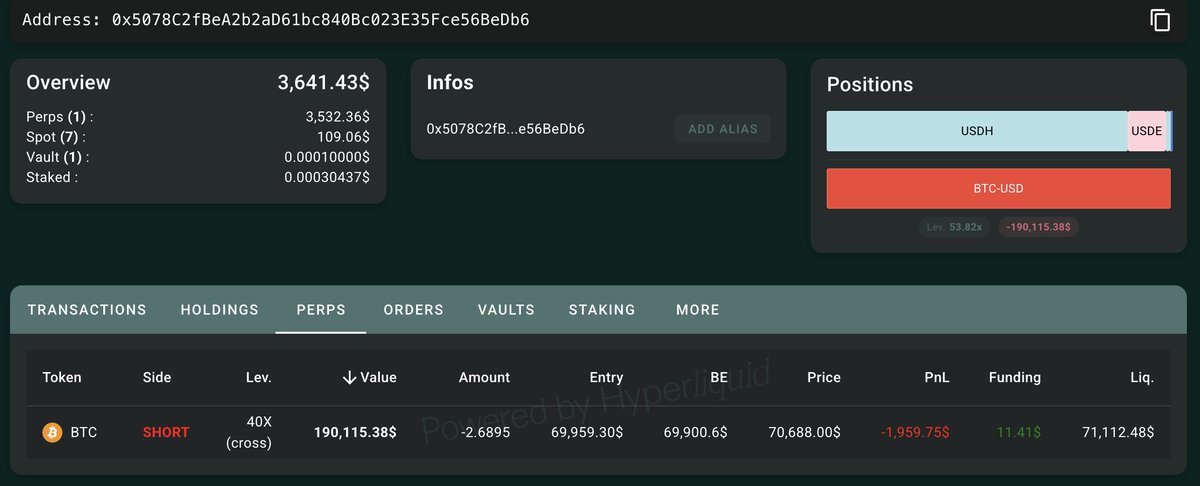Open the Vaults tab
The width and height of the screenshot is (1200, 486).
506,310
